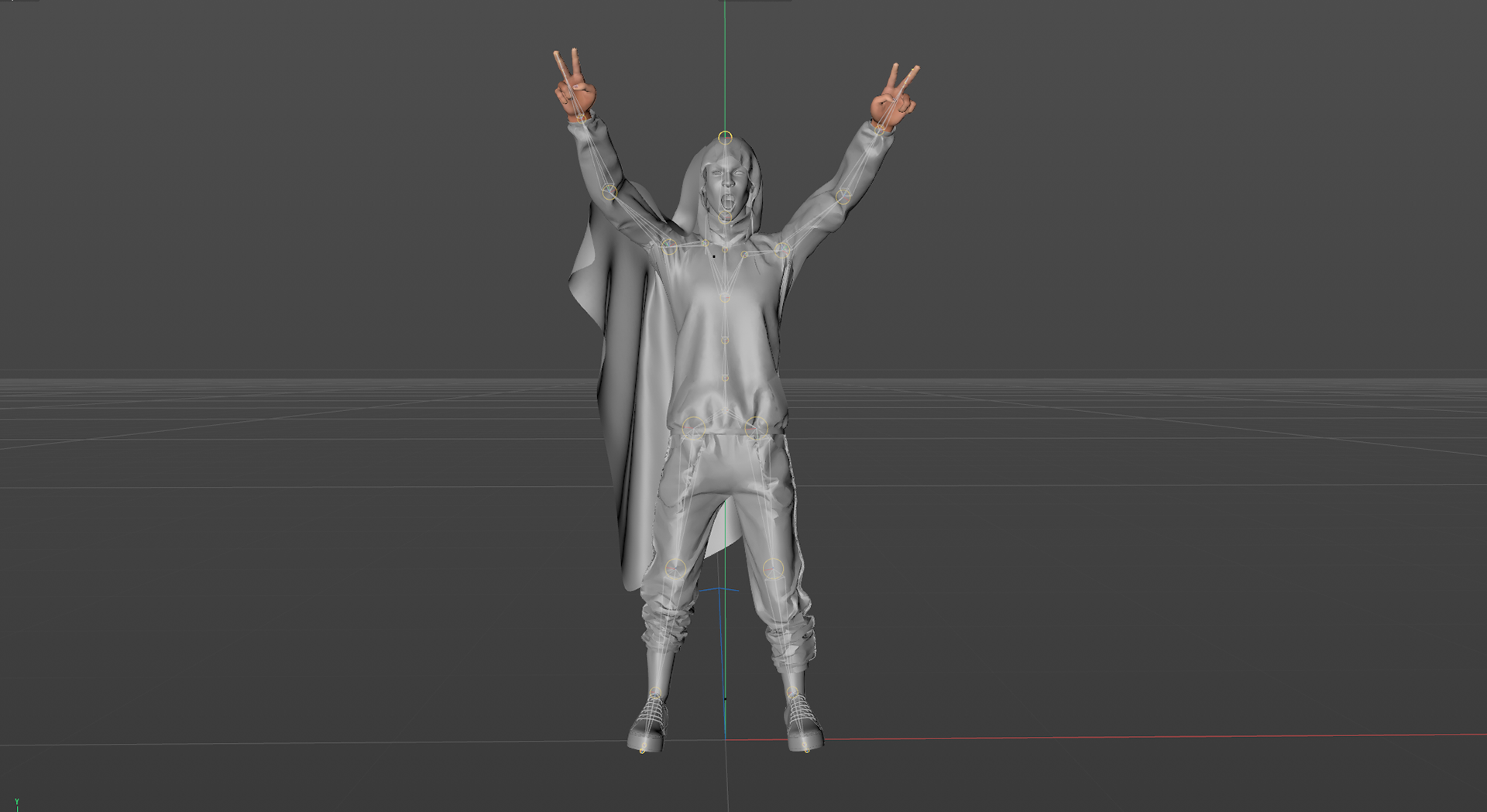
Task: Select the knee joint on the leg opposite the cape
Action: pos(773,570)
